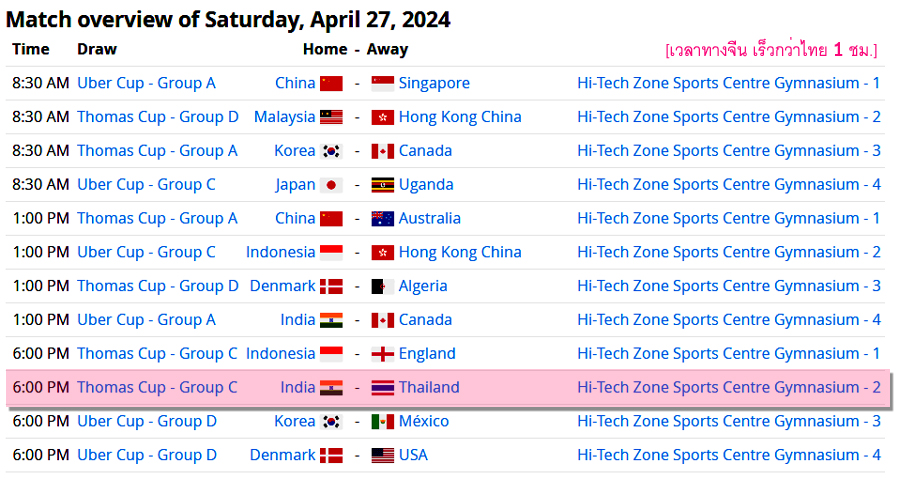Click the Singapore flag icon

382,84
